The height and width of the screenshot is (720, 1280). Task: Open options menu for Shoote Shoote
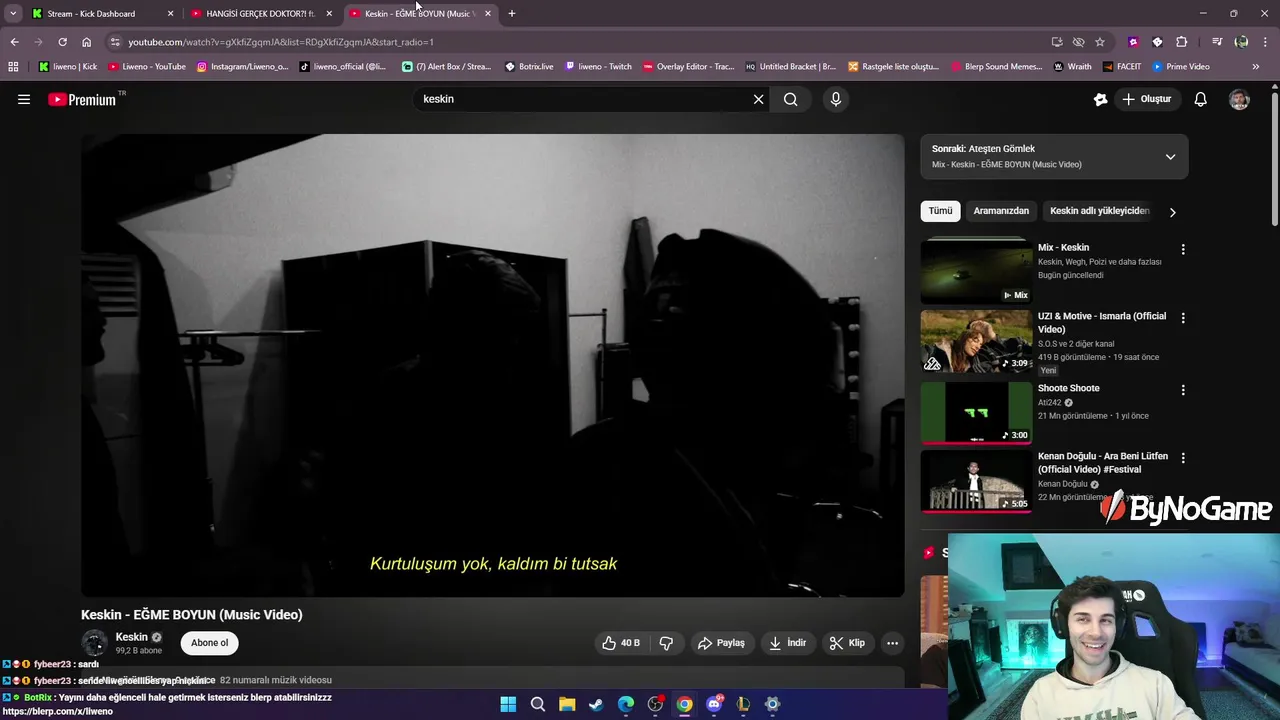coord(1183,390)
